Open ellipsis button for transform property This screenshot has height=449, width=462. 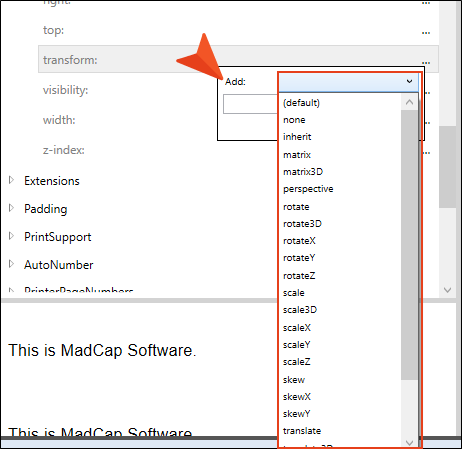[426, 62]
